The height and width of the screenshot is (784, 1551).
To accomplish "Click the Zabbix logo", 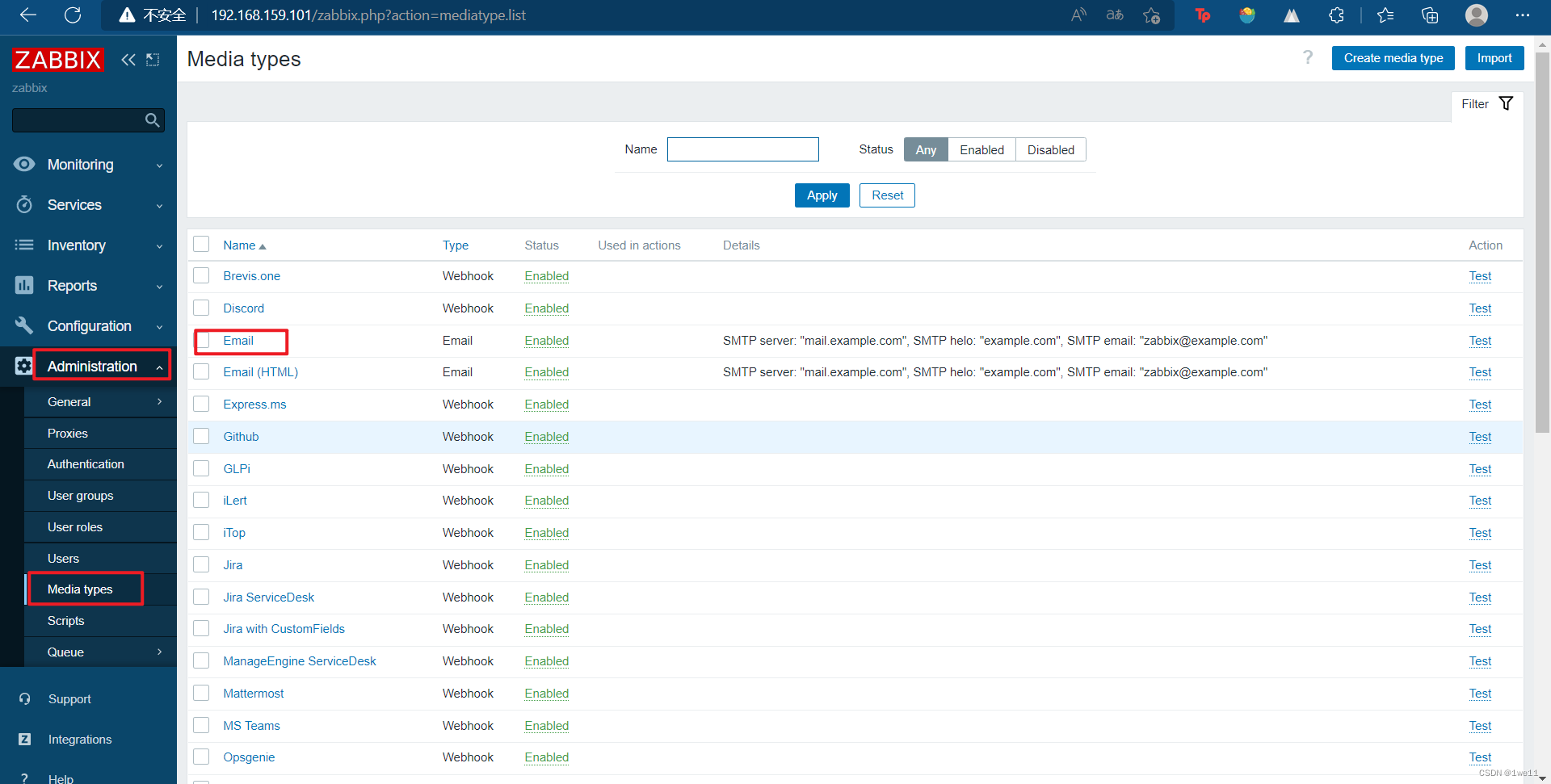I will (x=57, y=60).
